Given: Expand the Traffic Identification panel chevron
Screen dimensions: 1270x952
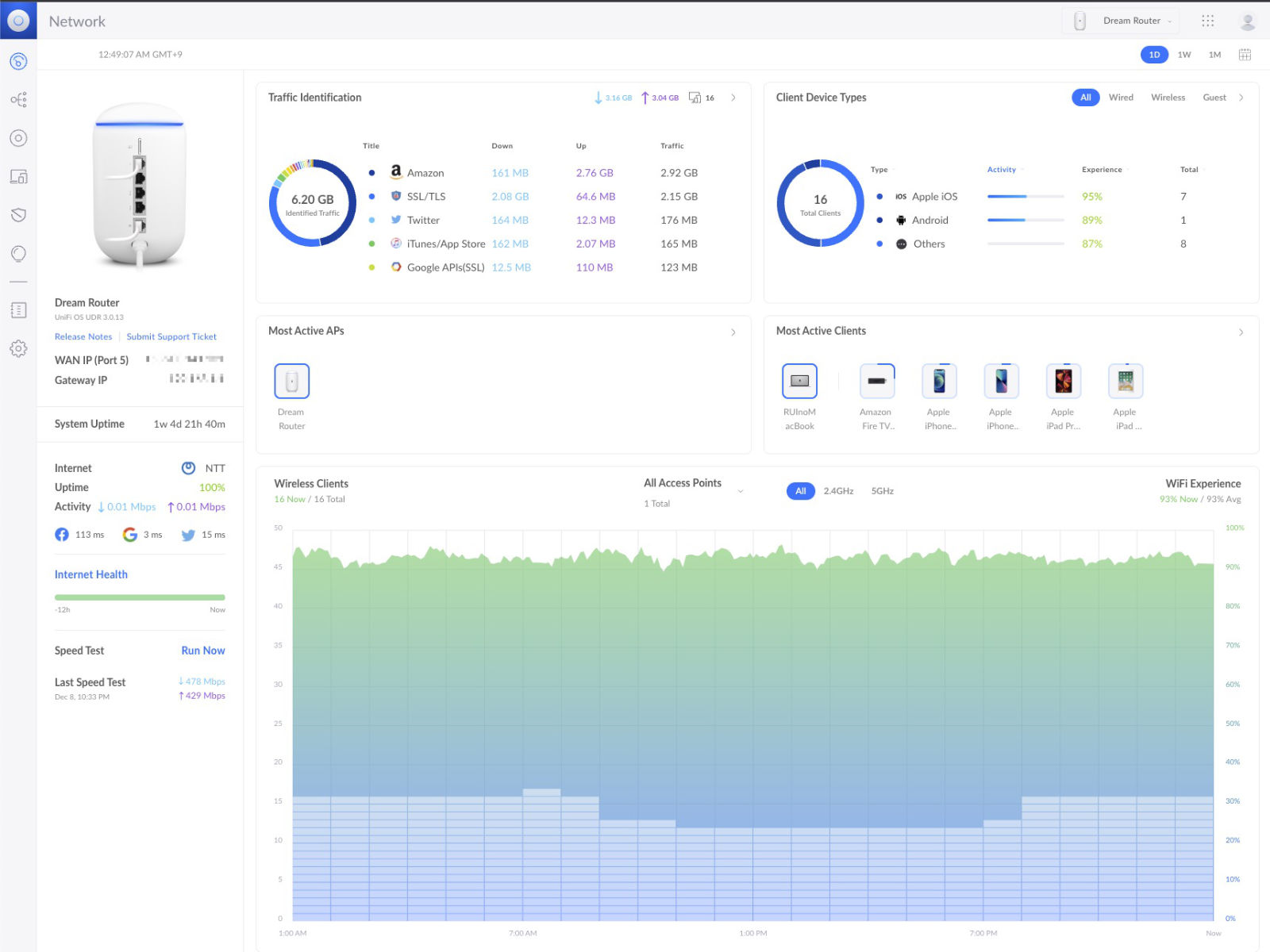Looking at the screenshot, I should click(733, 98).
